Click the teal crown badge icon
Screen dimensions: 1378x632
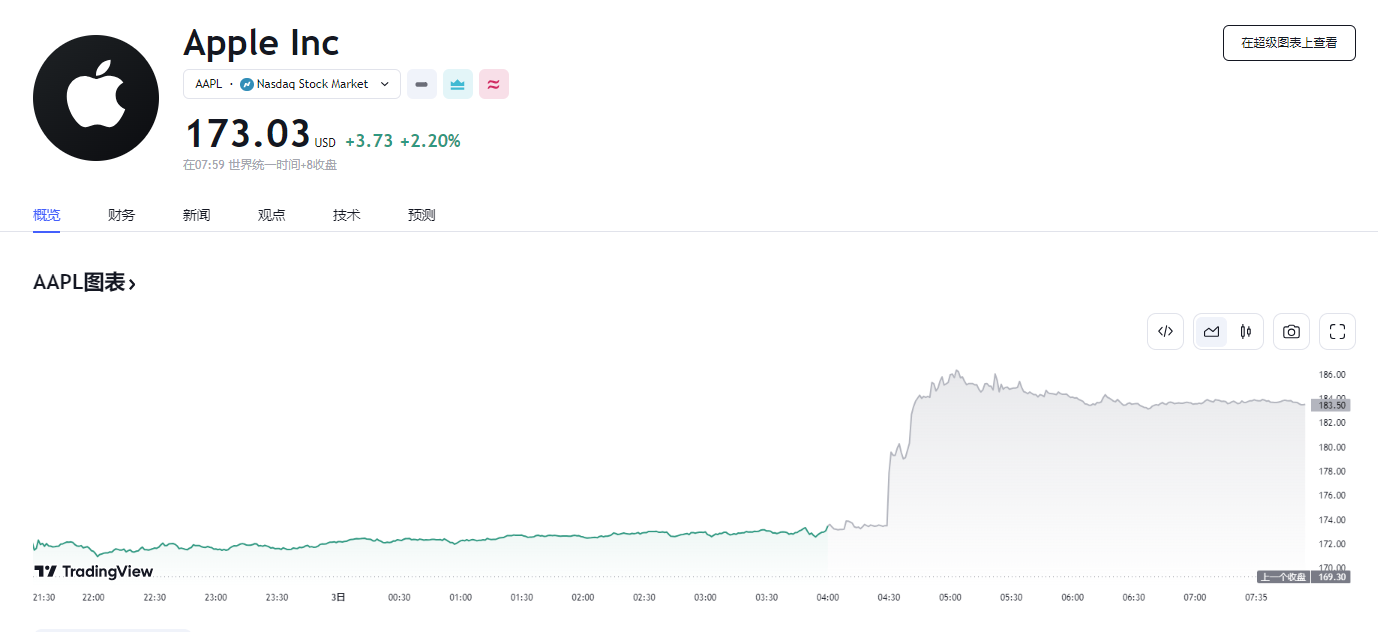[x=458, y=85]
